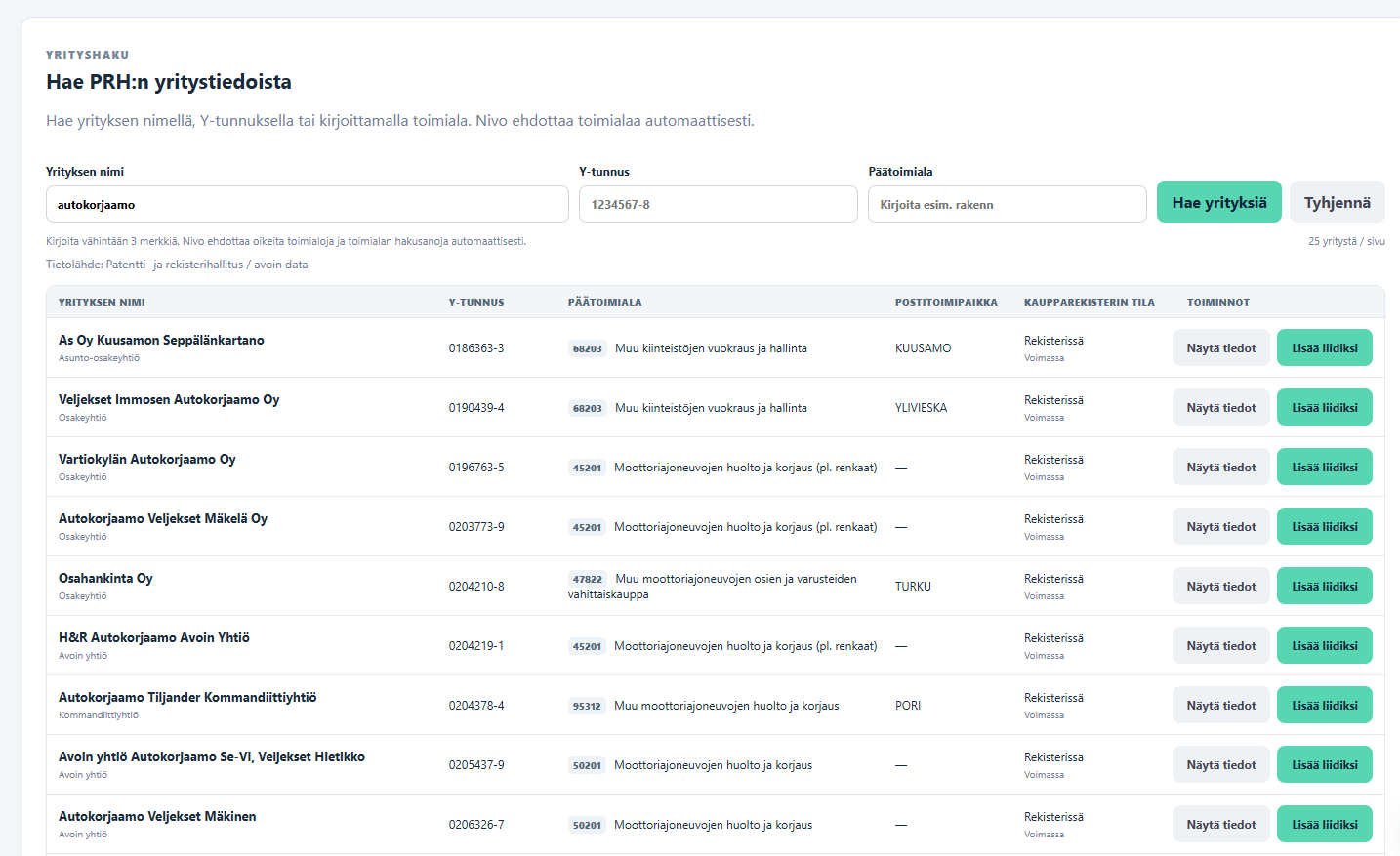
Task: Select the Yrityksen nimi column header
Action: pyautogui.click(x=102, y=303)
